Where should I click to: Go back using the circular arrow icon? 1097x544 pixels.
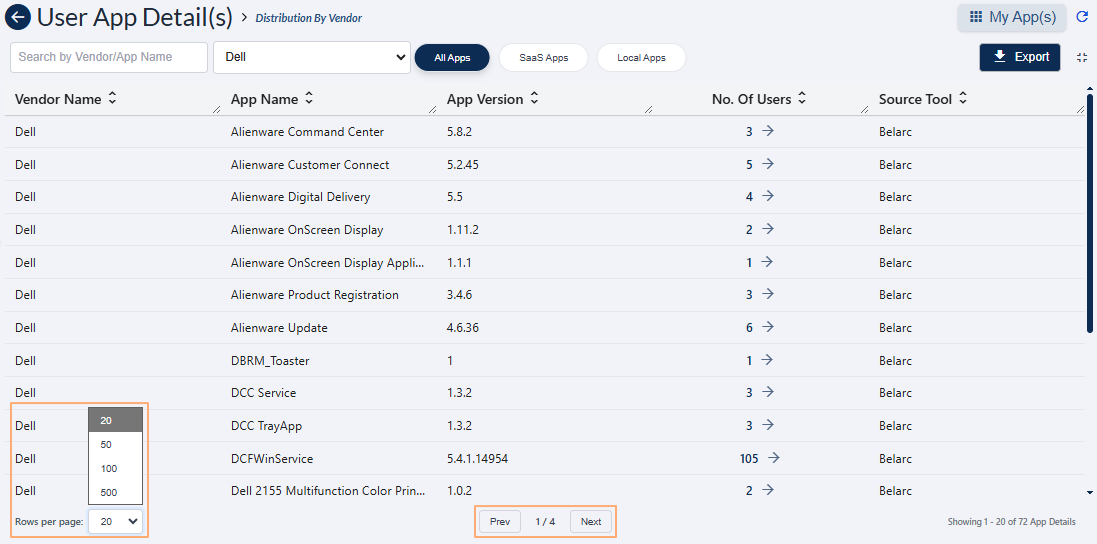click(x=17, y=17)
